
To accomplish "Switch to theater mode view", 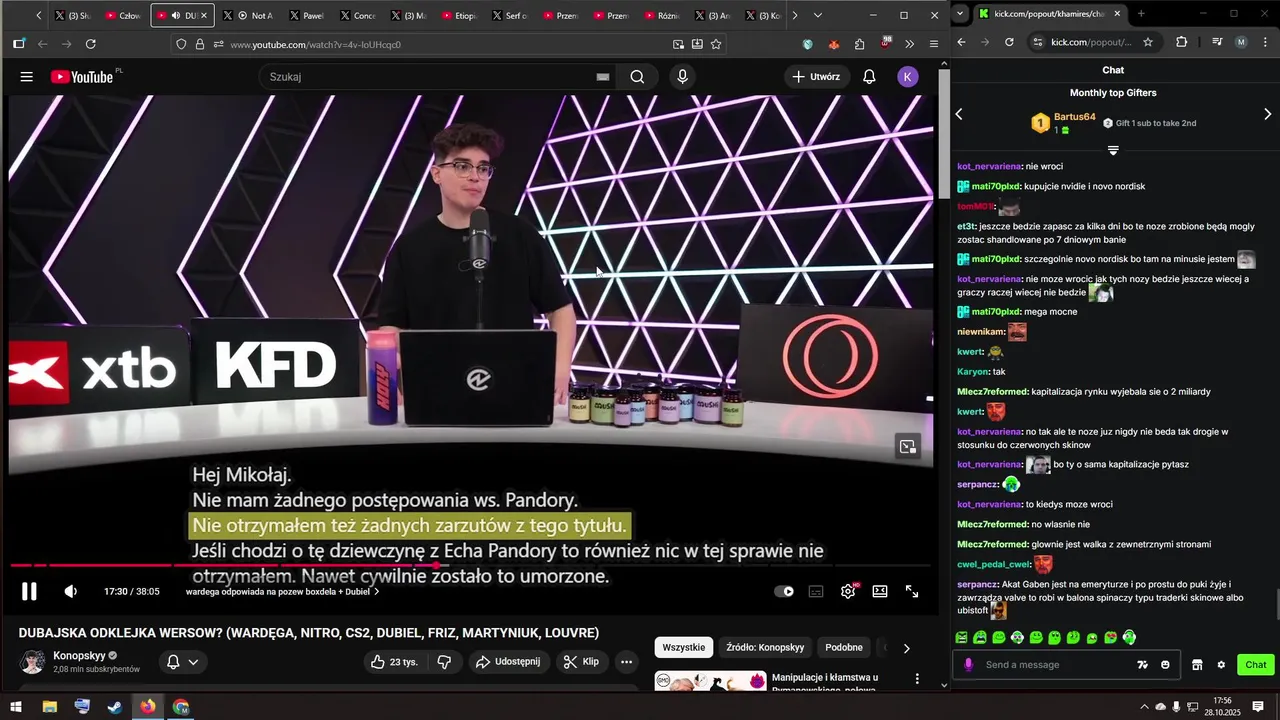I will pyautogui.click(x=880, y=591).
